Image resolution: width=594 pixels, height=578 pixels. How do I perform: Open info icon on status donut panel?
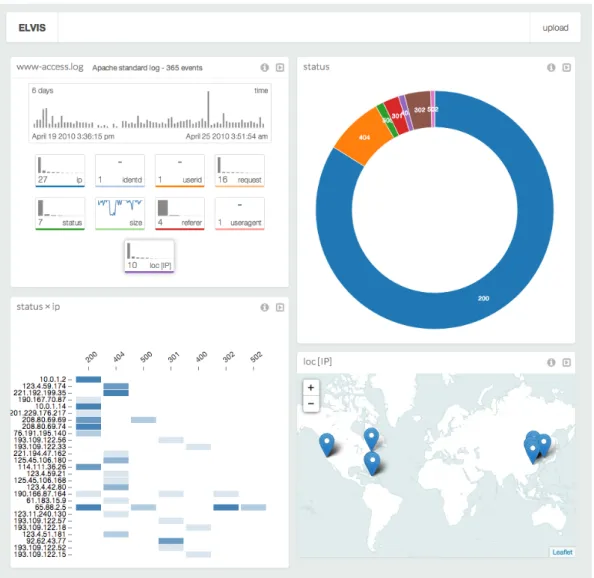click(551, 67)
